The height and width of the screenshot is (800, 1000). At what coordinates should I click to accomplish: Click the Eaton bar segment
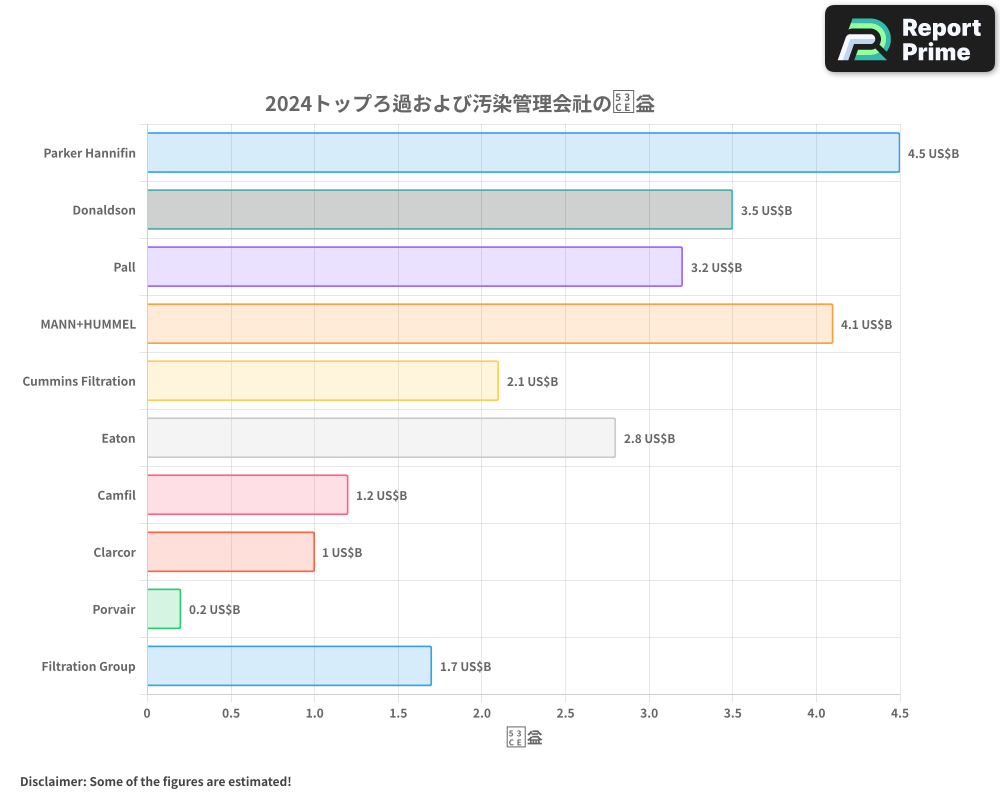380,438
